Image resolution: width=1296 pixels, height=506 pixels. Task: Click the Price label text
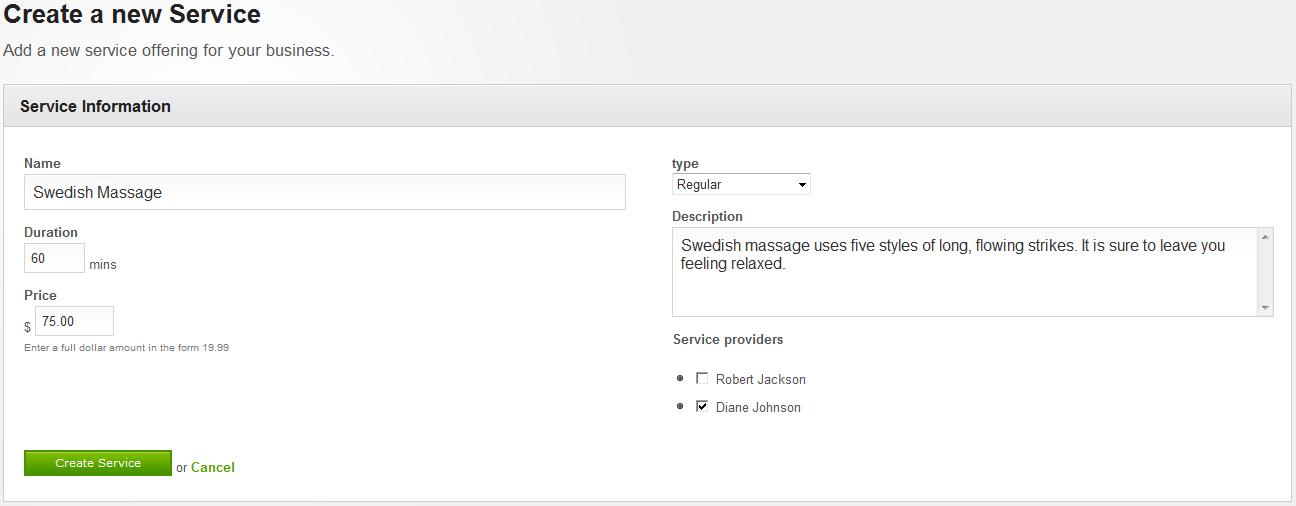[x=40, y=295]
